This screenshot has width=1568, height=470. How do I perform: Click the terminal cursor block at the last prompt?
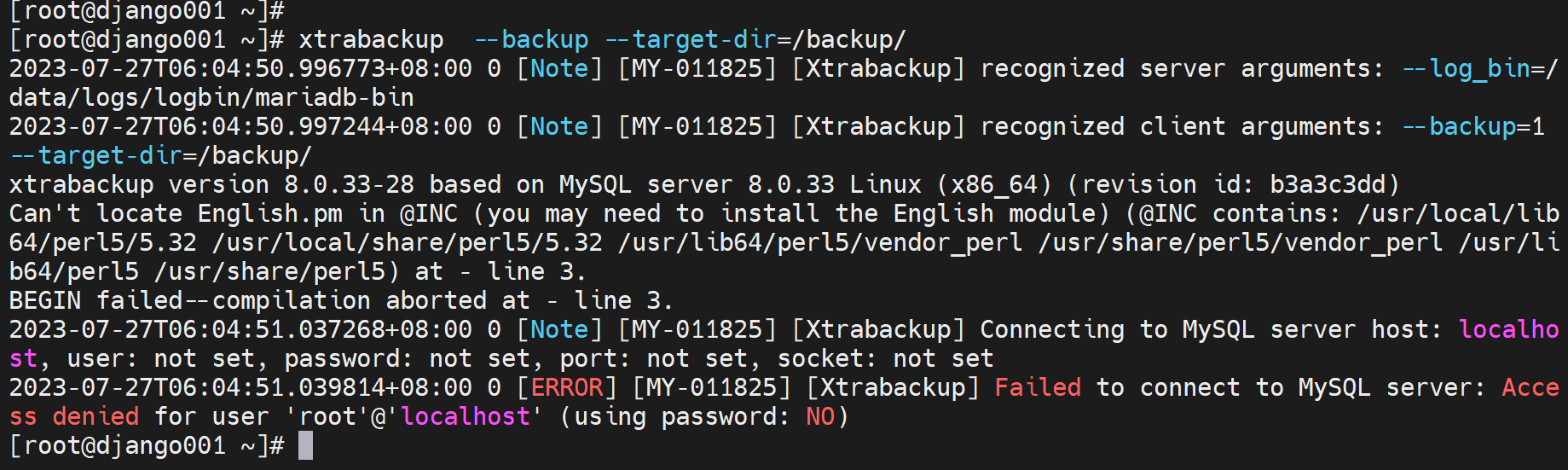pyautogui.click(x=305, y=445)
